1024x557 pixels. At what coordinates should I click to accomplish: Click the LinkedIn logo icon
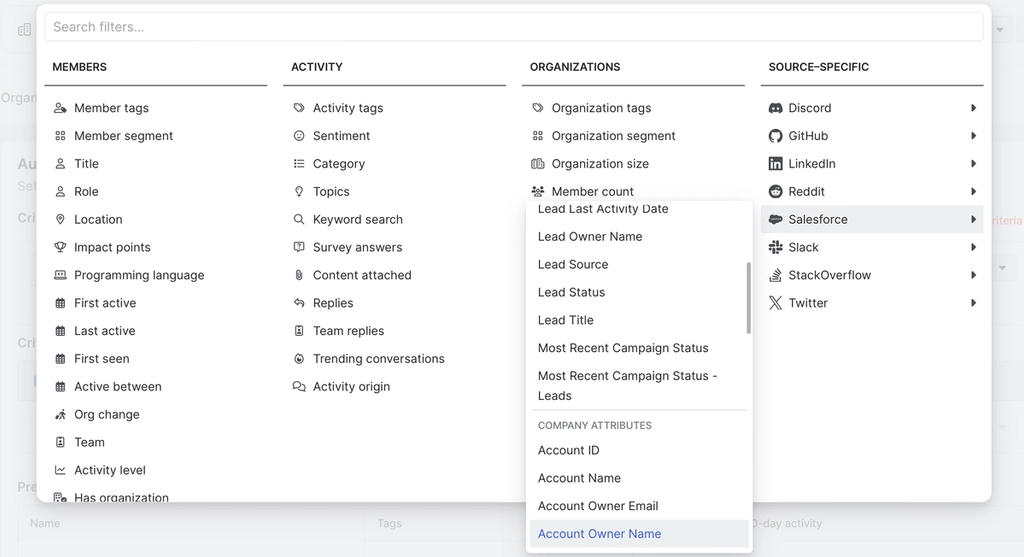click(775, 164)
